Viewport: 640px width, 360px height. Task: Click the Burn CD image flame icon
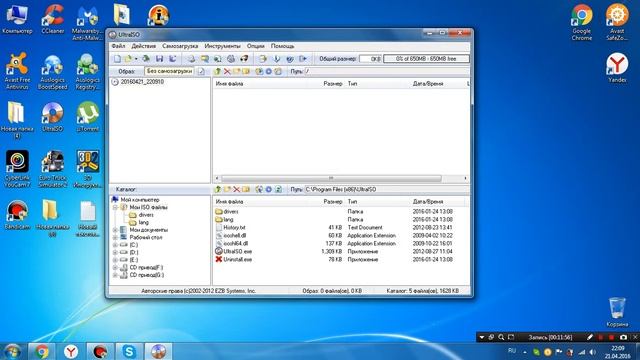click(x=244, y=59)
